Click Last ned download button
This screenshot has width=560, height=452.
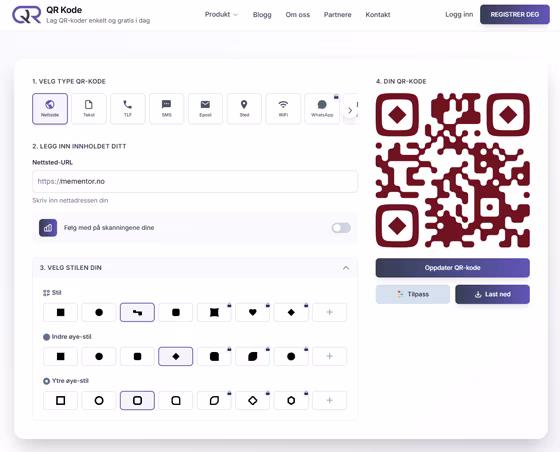[x=492, y=294]
